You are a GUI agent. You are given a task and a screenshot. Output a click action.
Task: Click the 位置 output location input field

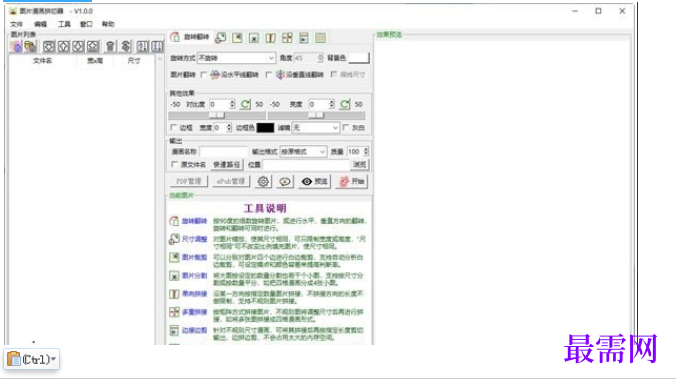click(306, 164)
